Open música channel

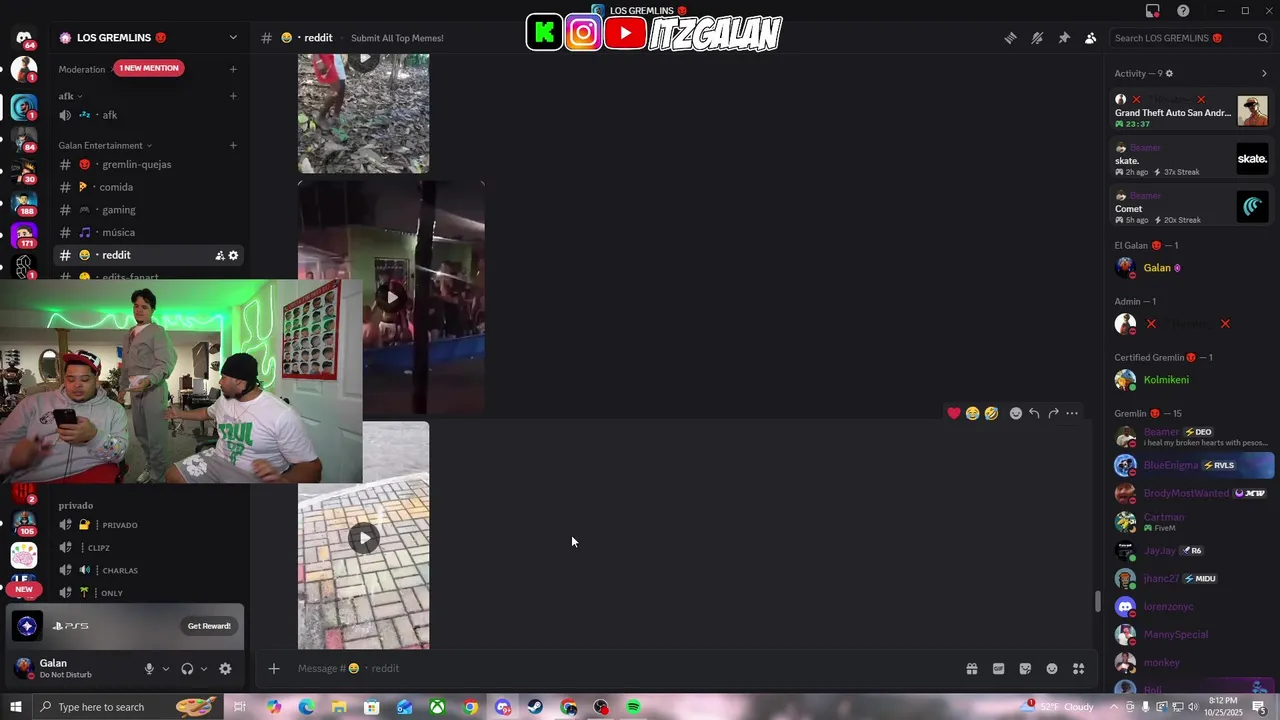(x=148, y=232)
